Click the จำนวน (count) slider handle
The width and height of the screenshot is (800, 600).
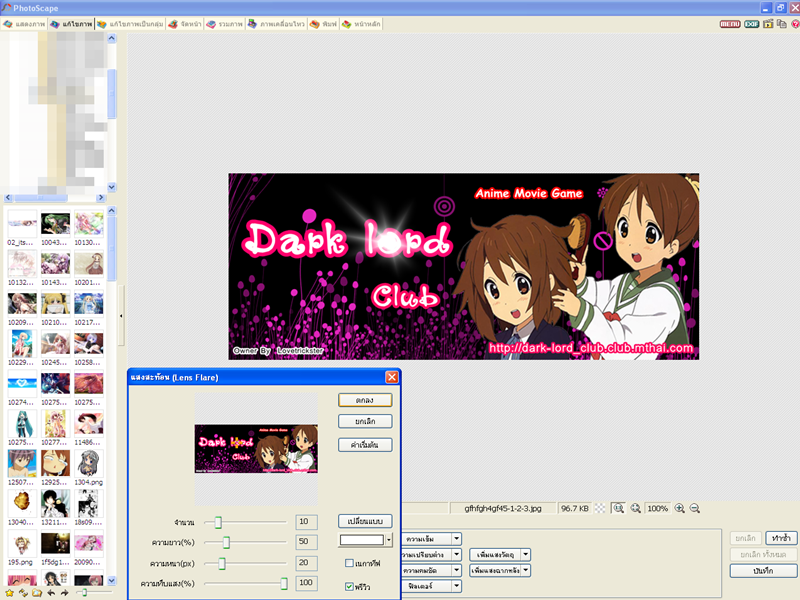point(218,522)
